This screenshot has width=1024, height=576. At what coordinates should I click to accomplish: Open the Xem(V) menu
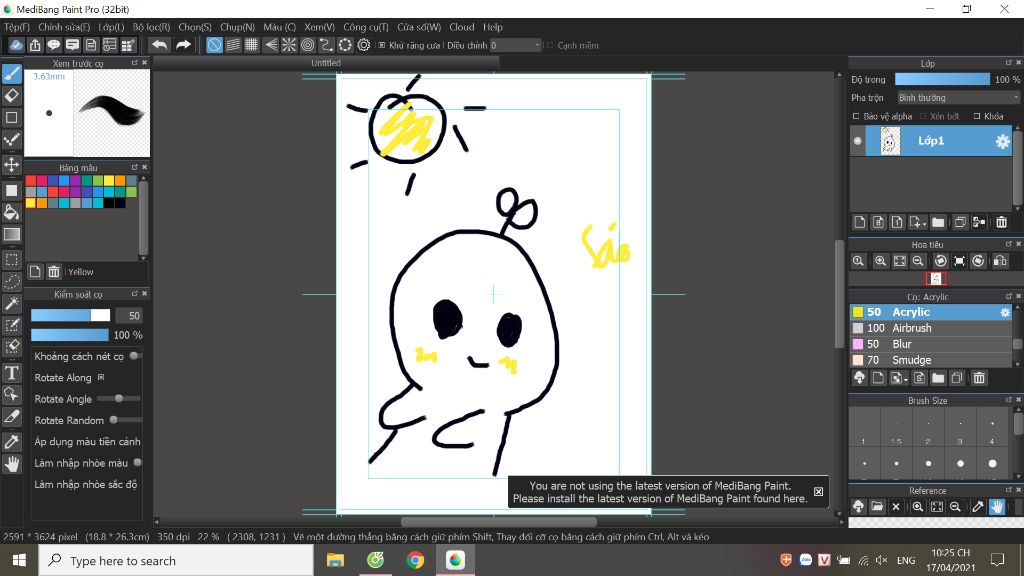coord(319,27)
